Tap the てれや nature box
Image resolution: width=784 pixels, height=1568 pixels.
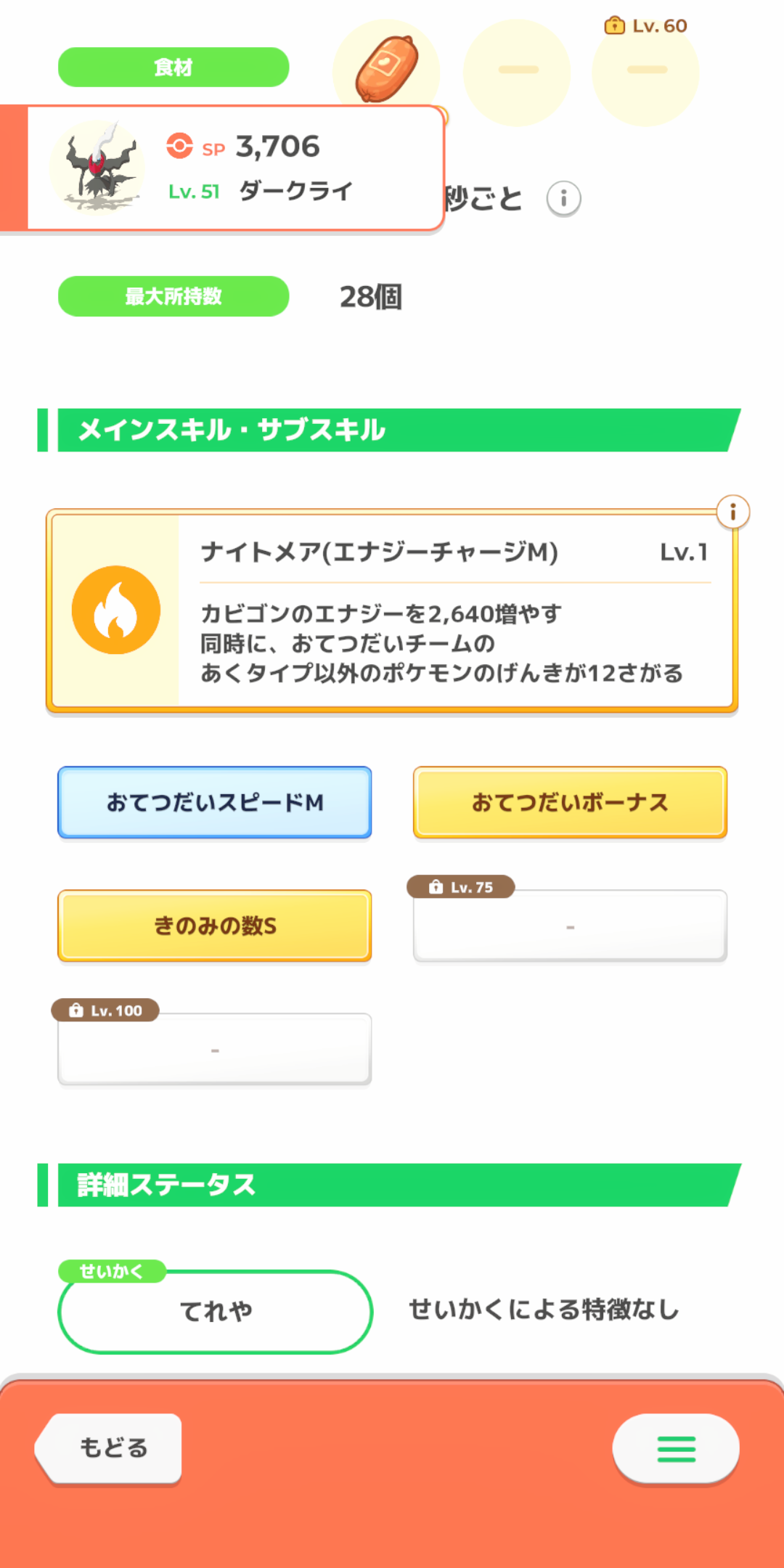[215, 1312]
